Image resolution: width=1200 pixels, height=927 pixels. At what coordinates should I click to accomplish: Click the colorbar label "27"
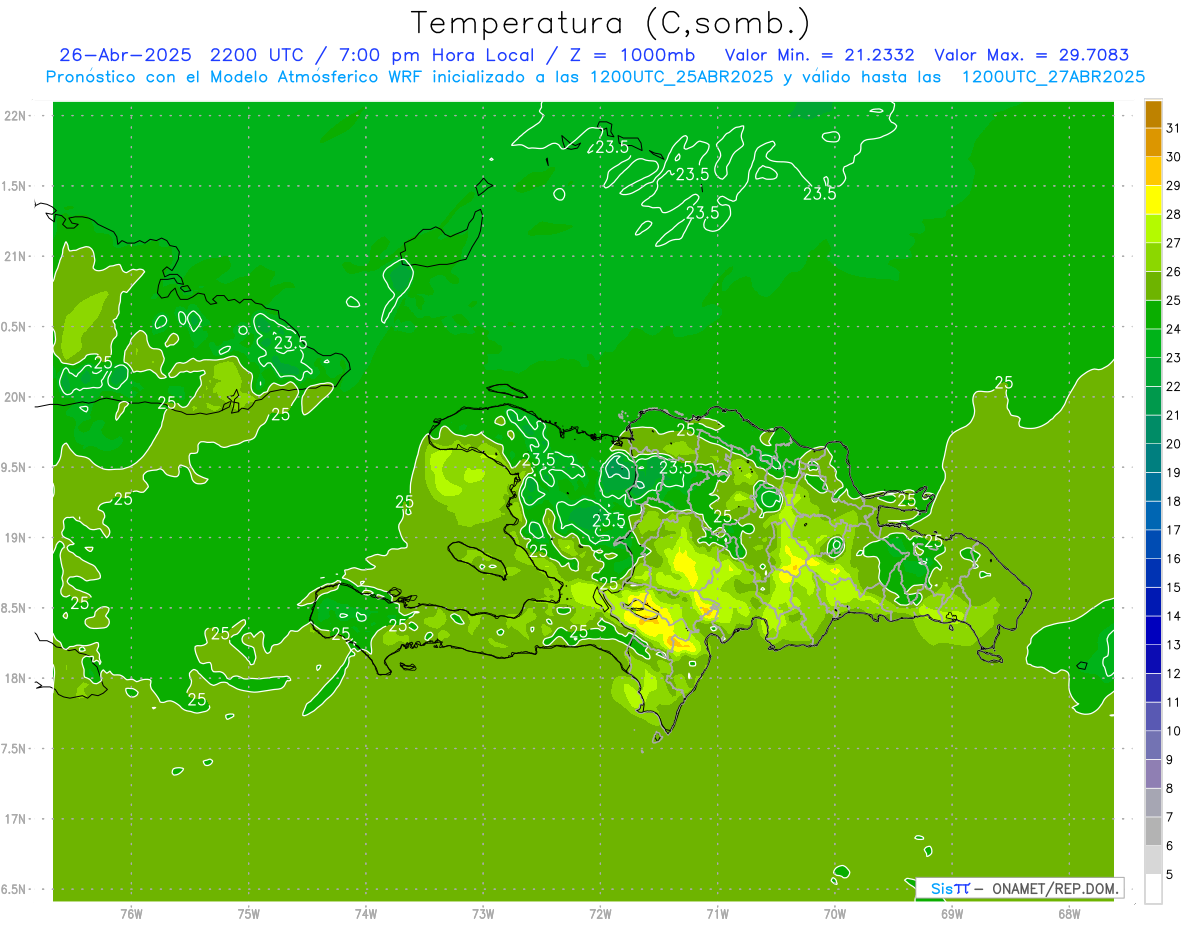tap(1173, 243)
